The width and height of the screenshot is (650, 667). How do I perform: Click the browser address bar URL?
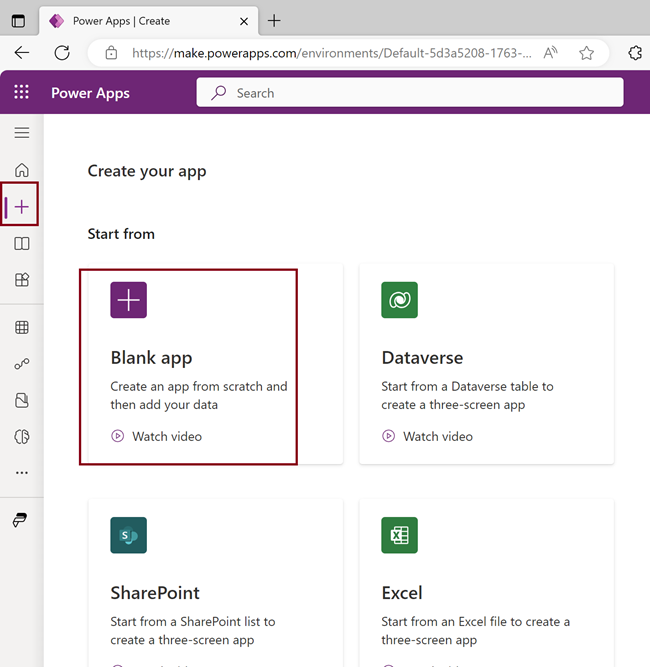coord(332,53)
